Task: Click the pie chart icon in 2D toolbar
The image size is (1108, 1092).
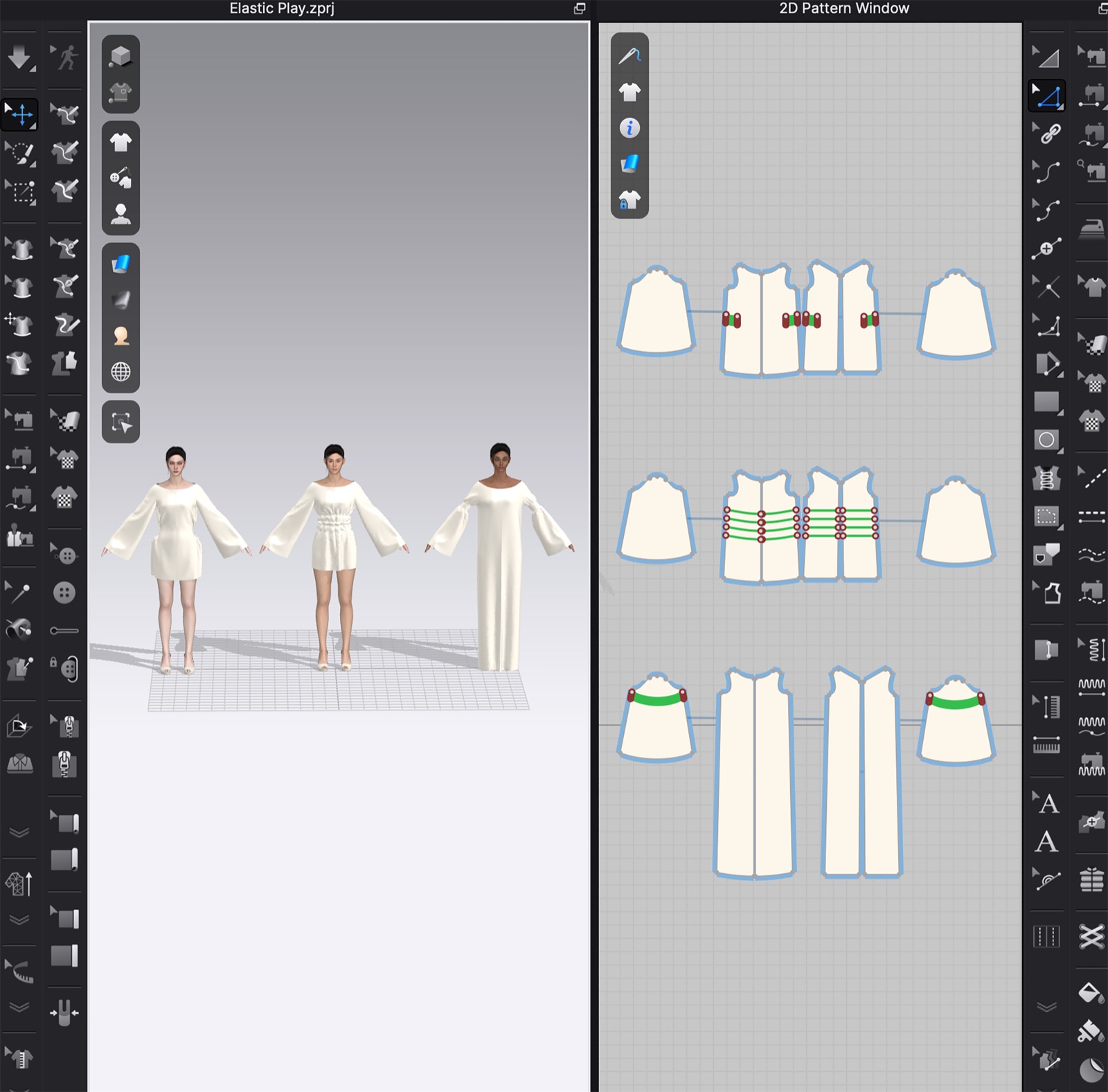Action: pos(1092,1070)
